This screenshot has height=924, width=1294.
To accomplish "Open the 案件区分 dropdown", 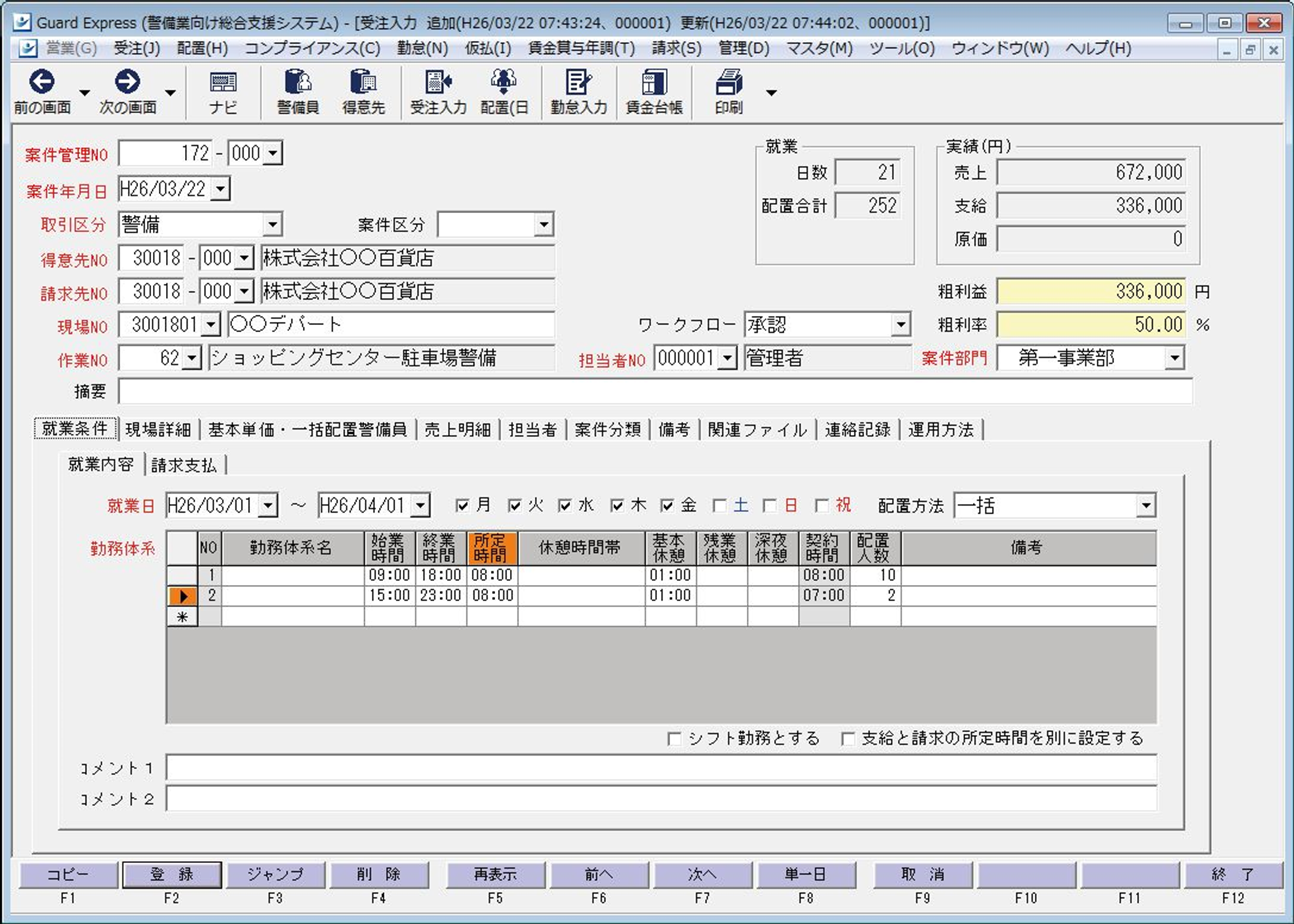I will click(544, 224).
